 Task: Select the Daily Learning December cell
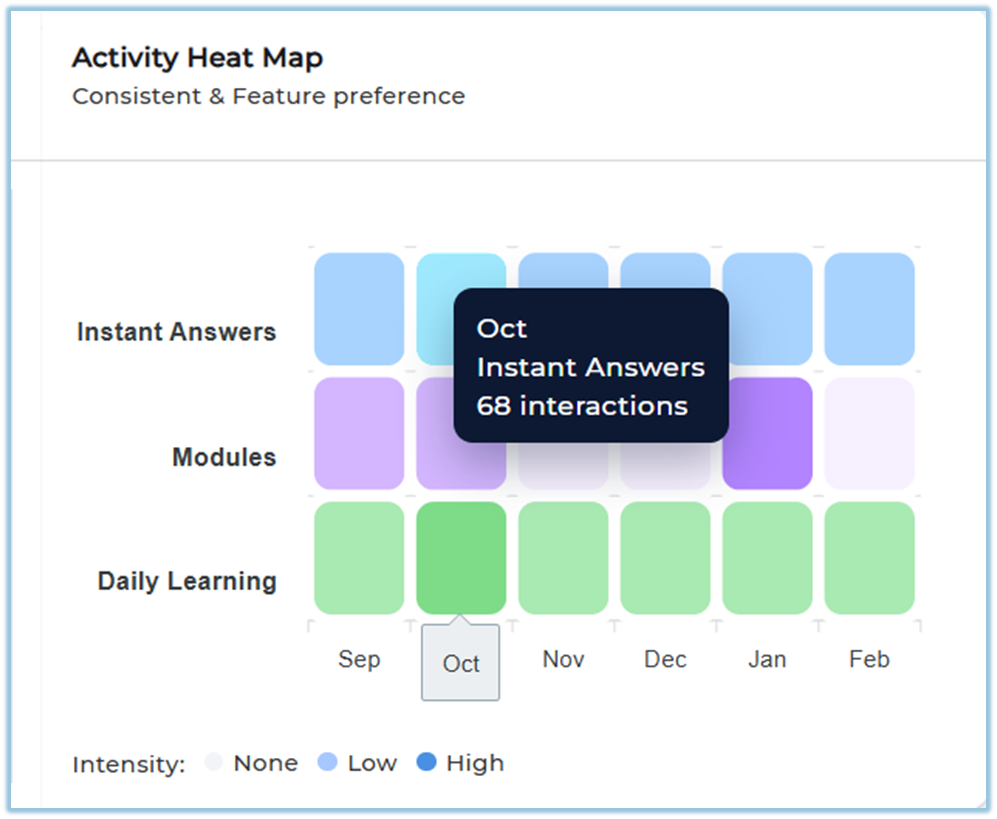pos(665,558)
